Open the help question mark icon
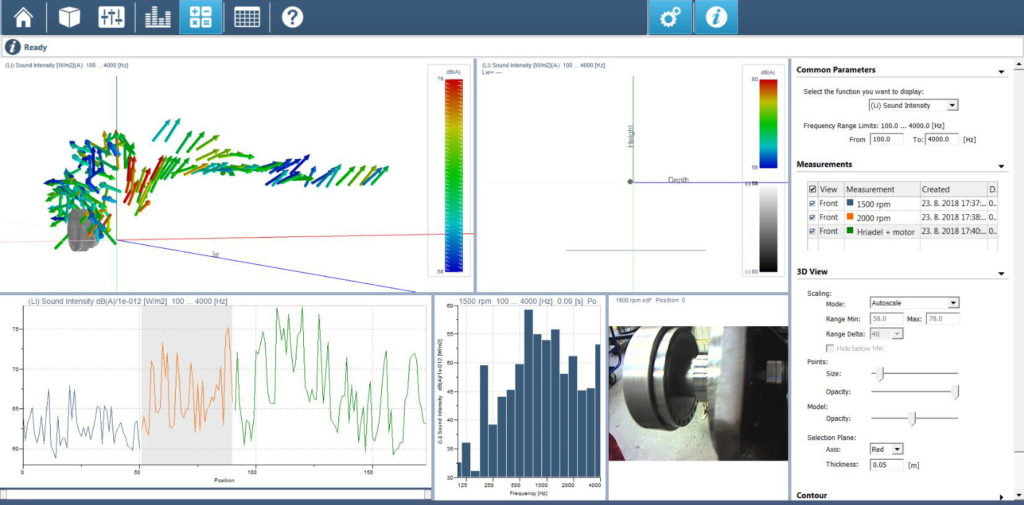 coord(291,17)
